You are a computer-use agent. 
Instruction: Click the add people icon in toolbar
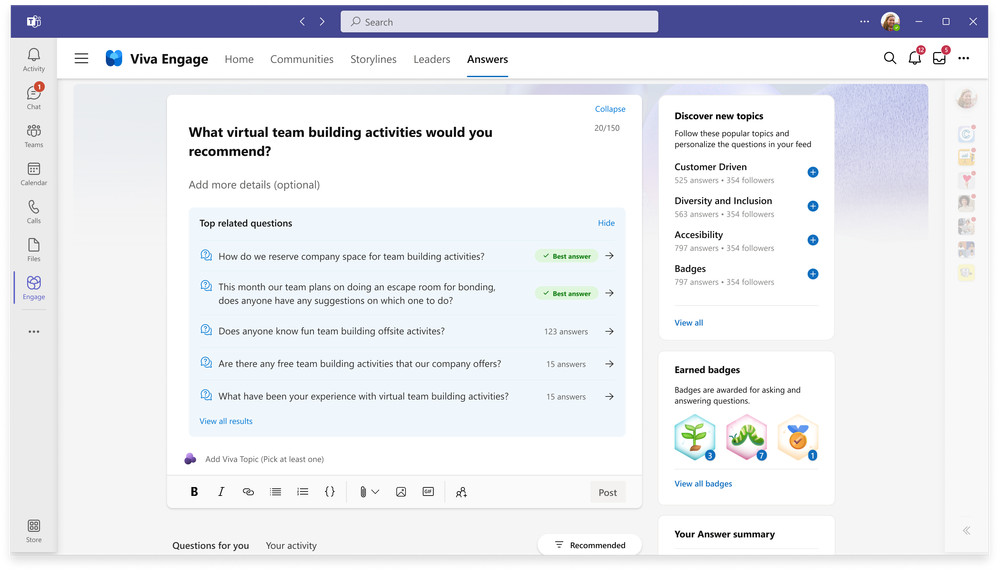[x=461, y=492]
